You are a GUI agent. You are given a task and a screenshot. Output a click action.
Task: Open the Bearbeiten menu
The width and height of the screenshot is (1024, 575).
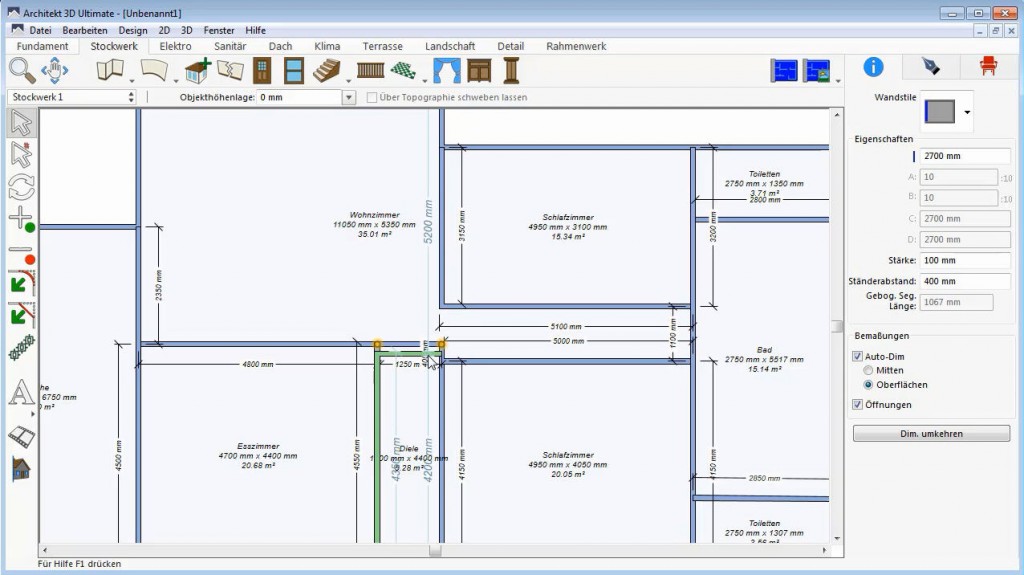[85, 30]
